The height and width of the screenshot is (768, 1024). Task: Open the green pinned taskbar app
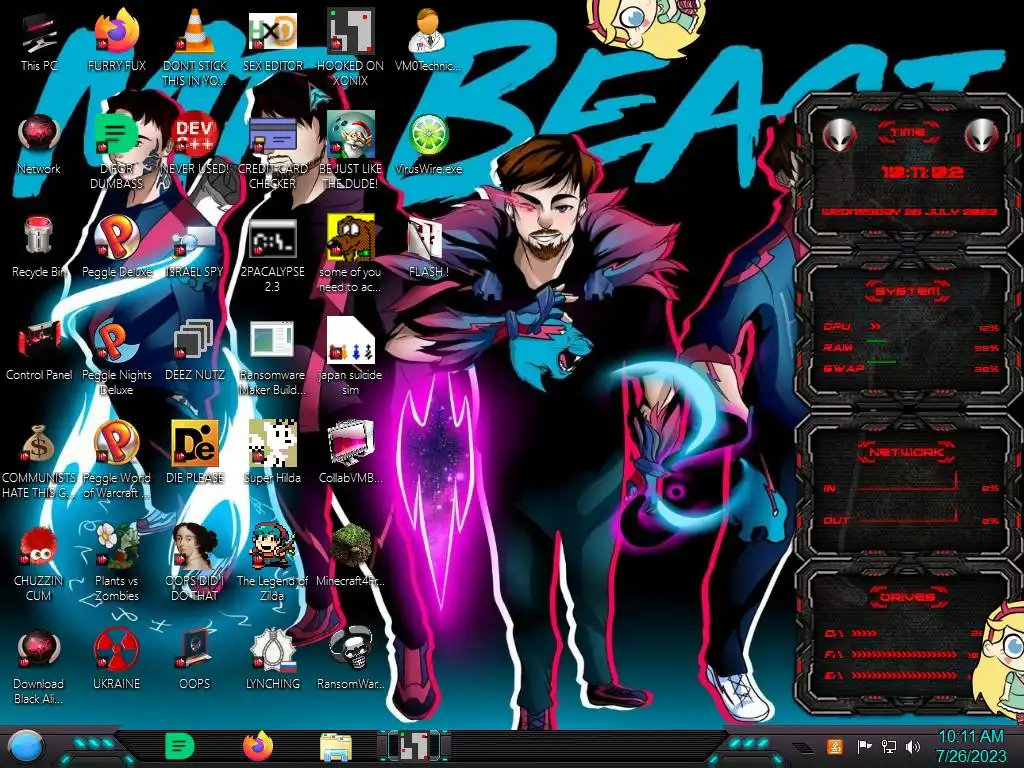tap(179, 746)
